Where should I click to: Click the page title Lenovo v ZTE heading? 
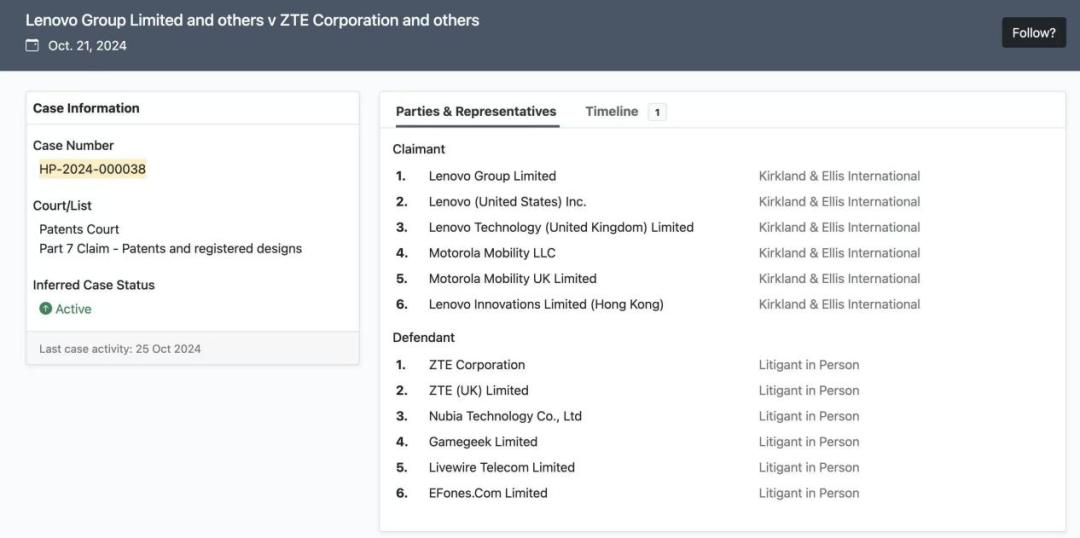tap(252, 20)
